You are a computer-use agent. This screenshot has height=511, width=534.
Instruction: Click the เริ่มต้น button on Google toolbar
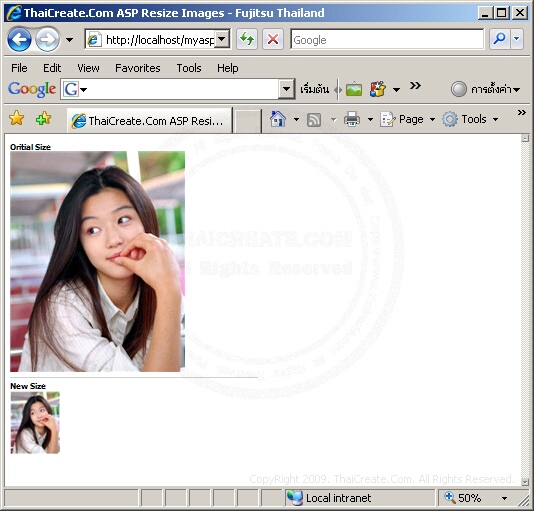(314, 89)
